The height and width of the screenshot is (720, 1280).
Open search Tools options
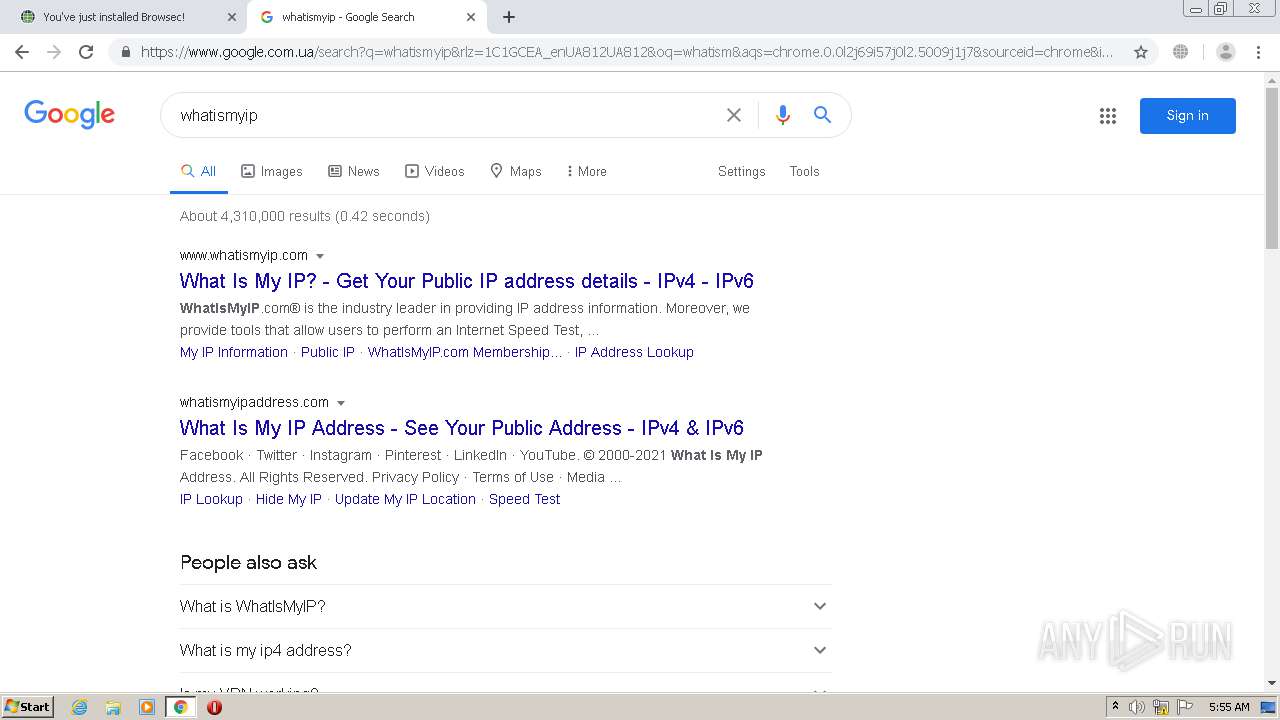click(x=804, y=171)
